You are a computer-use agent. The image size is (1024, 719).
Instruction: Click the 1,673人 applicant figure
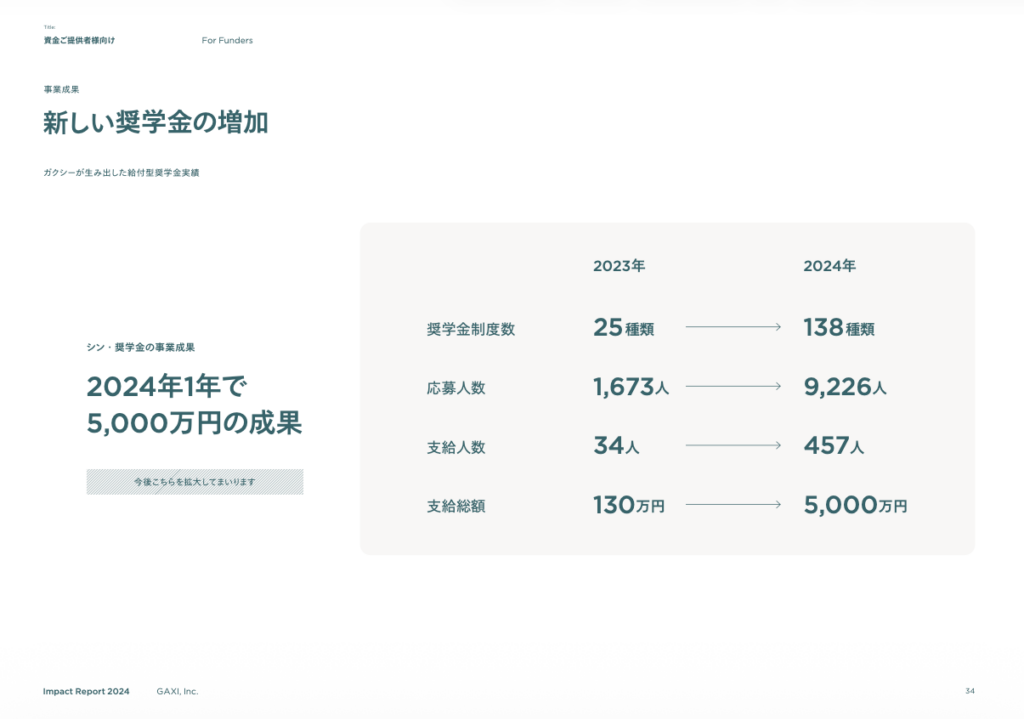point(630,387)
